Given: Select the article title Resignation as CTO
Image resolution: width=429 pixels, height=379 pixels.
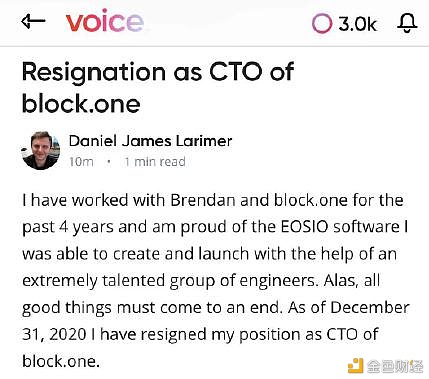Looking at the screenshot, I should click(158, 72).
